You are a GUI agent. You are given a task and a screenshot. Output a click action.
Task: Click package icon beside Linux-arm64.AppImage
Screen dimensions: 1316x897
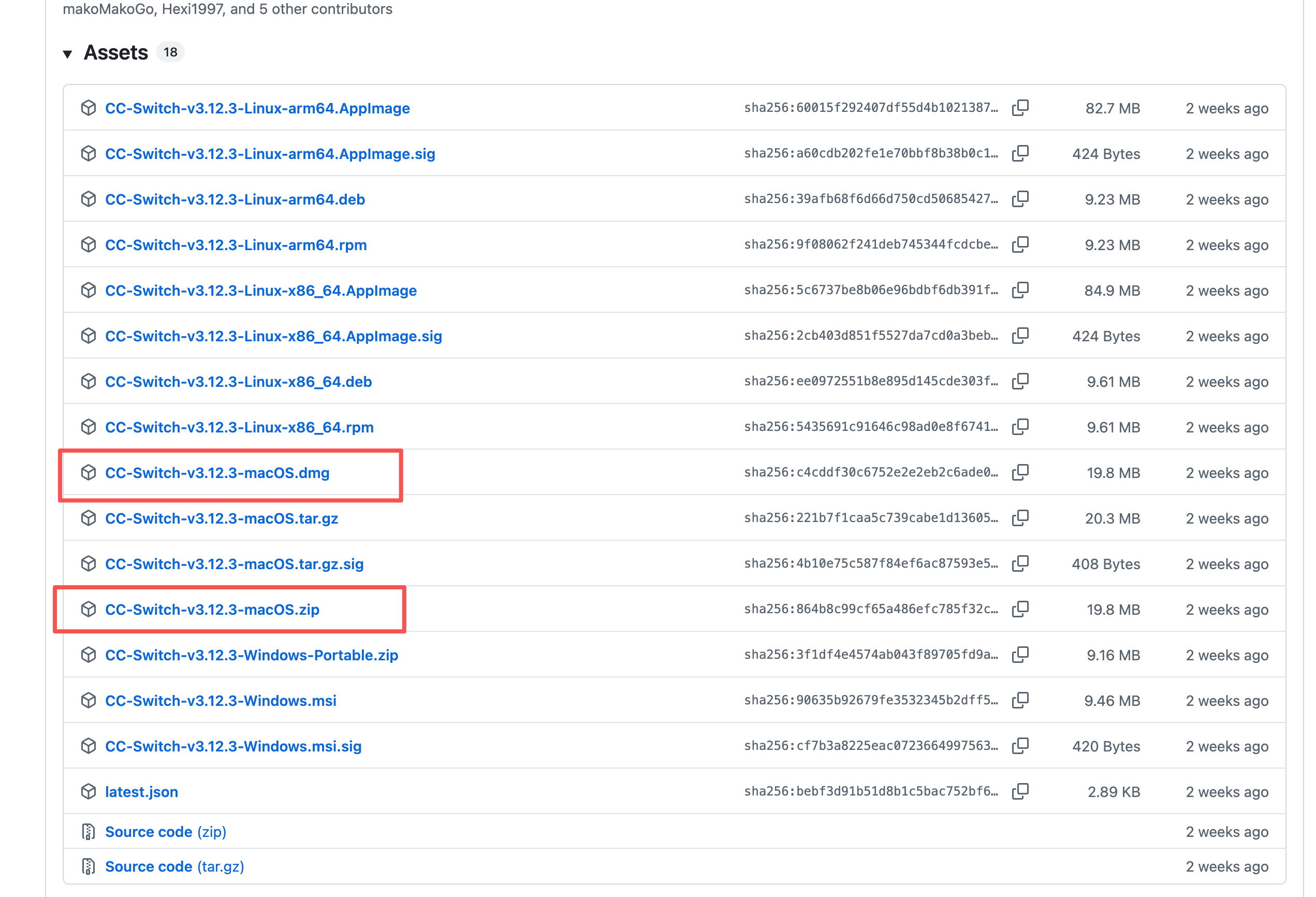tap(89, 108)
